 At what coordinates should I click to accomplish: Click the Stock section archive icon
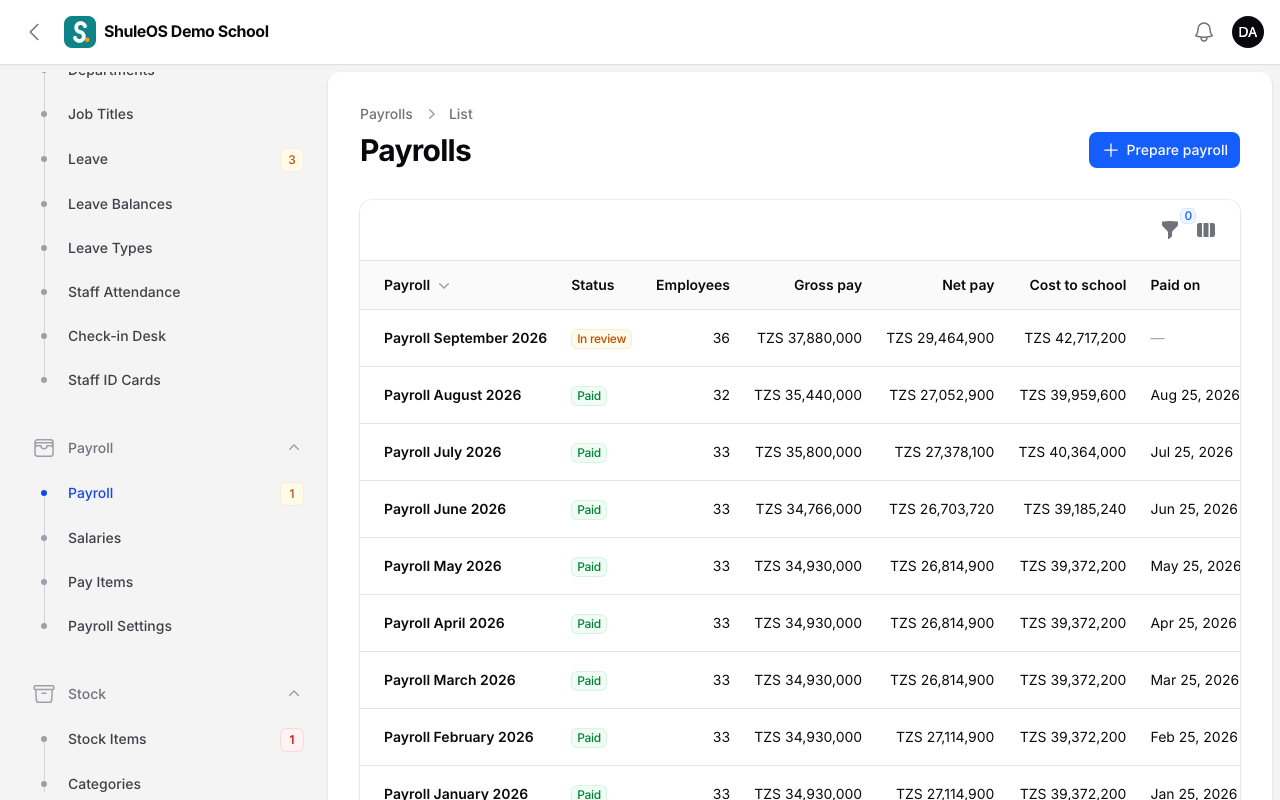(44, 694)
